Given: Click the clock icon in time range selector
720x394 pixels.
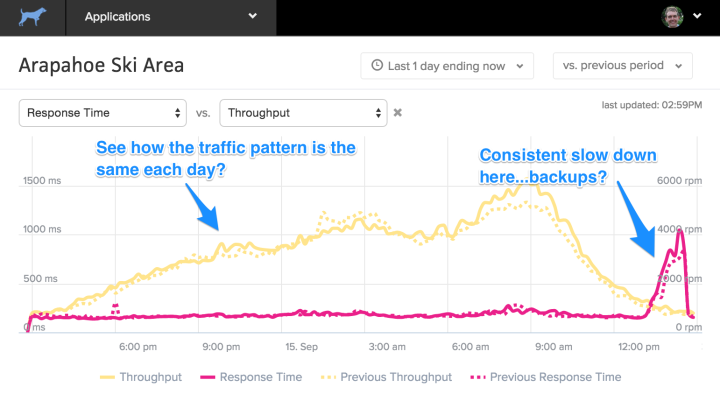Looking at the screenshot, I should tap(377, 65).
